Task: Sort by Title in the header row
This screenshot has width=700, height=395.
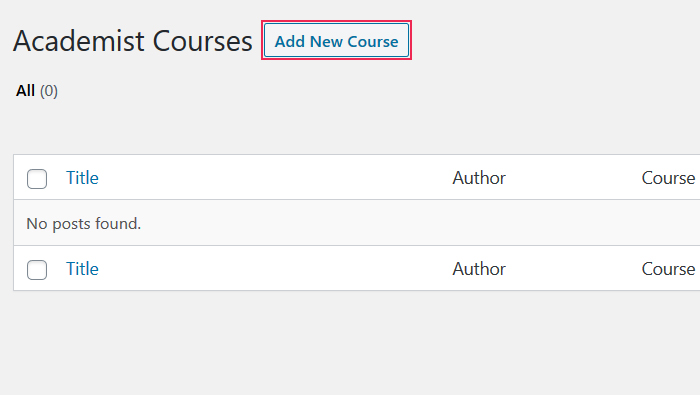Action: (x=82, y=178)
